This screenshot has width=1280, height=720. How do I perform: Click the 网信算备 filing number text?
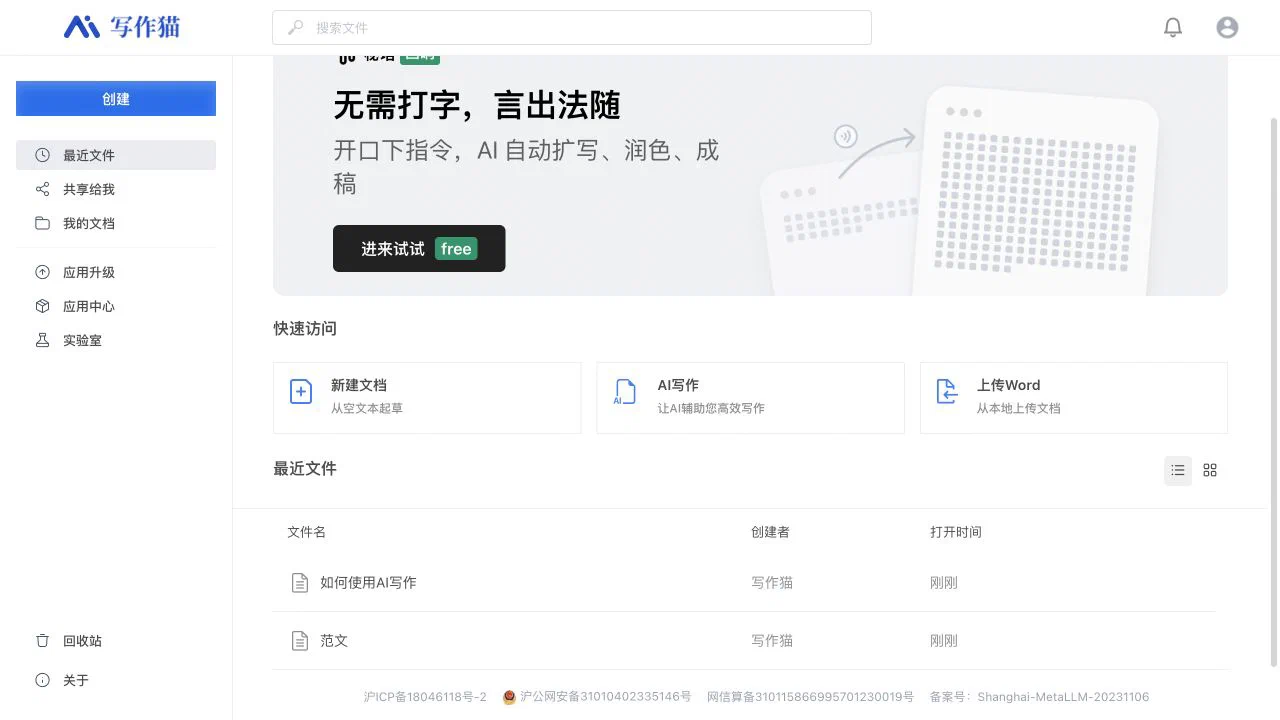click(811, 697)
